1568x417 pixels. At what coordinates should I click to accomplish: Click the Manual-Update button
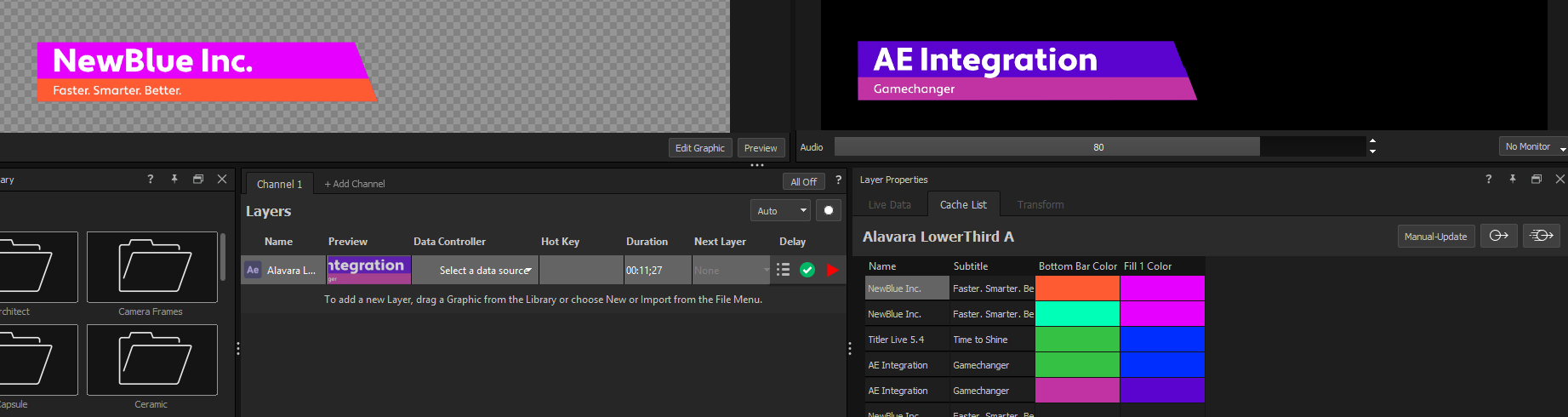tap(1435, 236)
